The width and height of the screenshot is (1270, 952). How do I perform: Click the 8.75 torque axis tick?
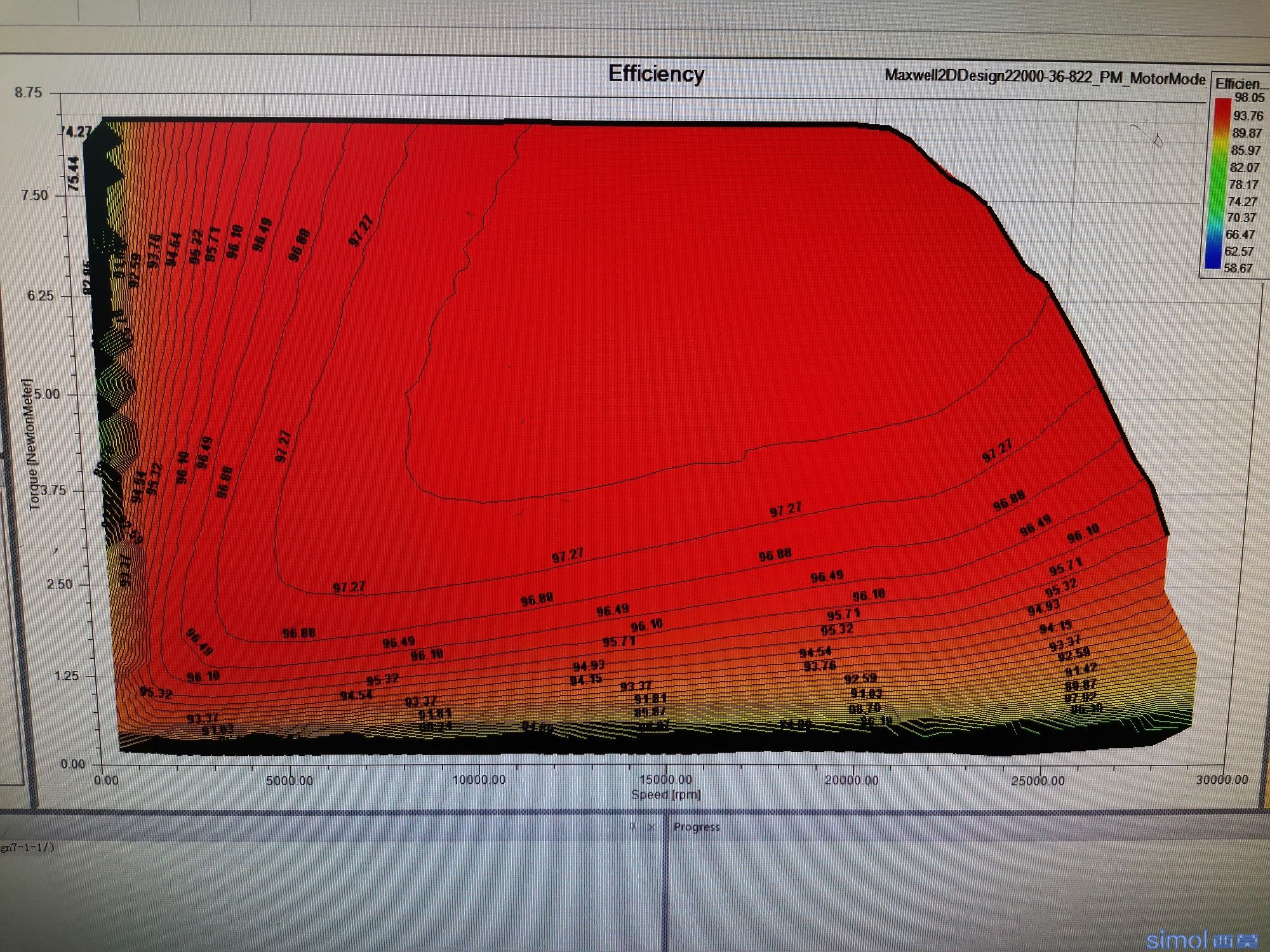pyautogui.click(x=29, y=93)
